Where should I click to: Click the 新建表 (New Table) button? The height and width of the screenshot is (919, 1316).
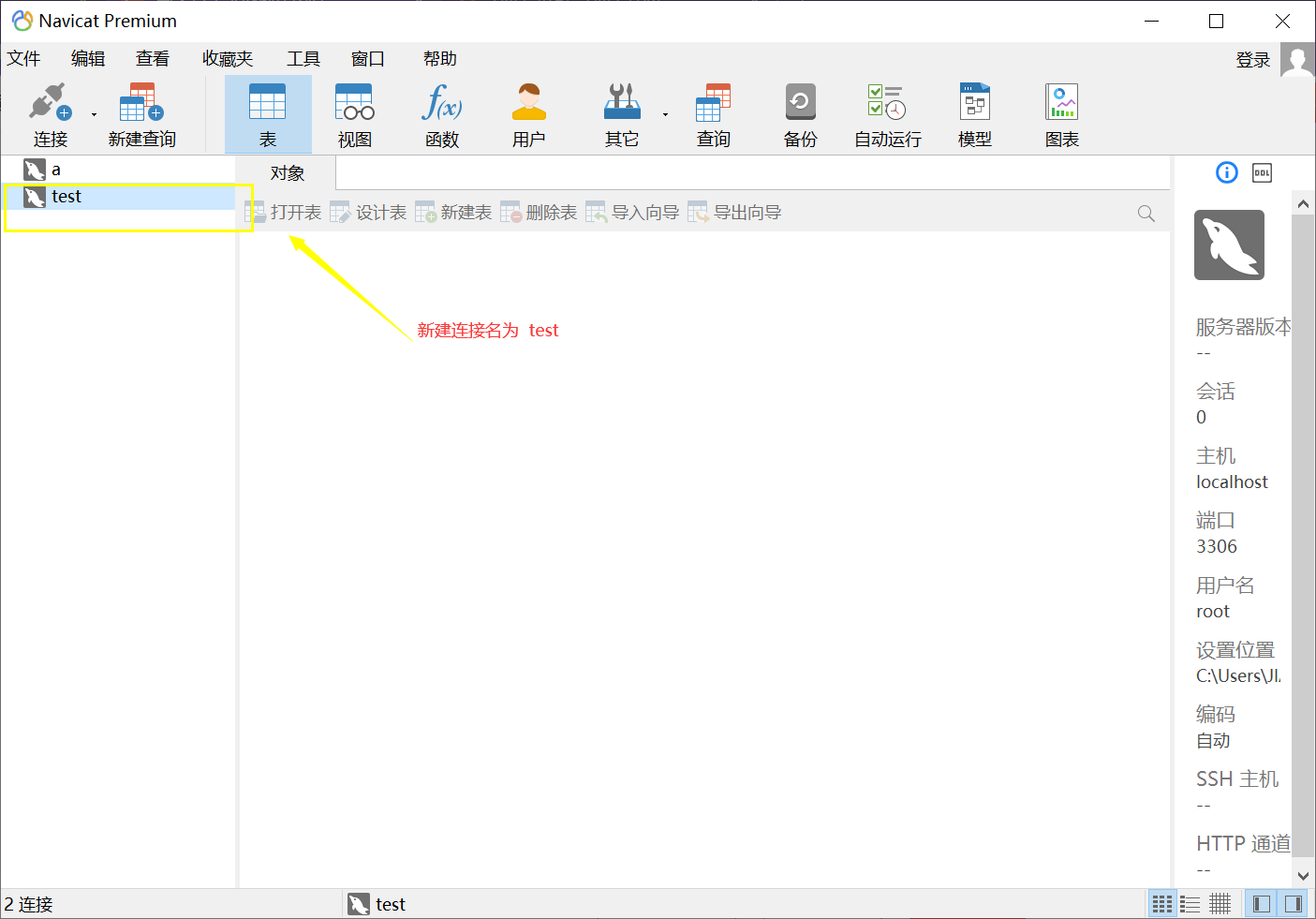tap(454, 213)
